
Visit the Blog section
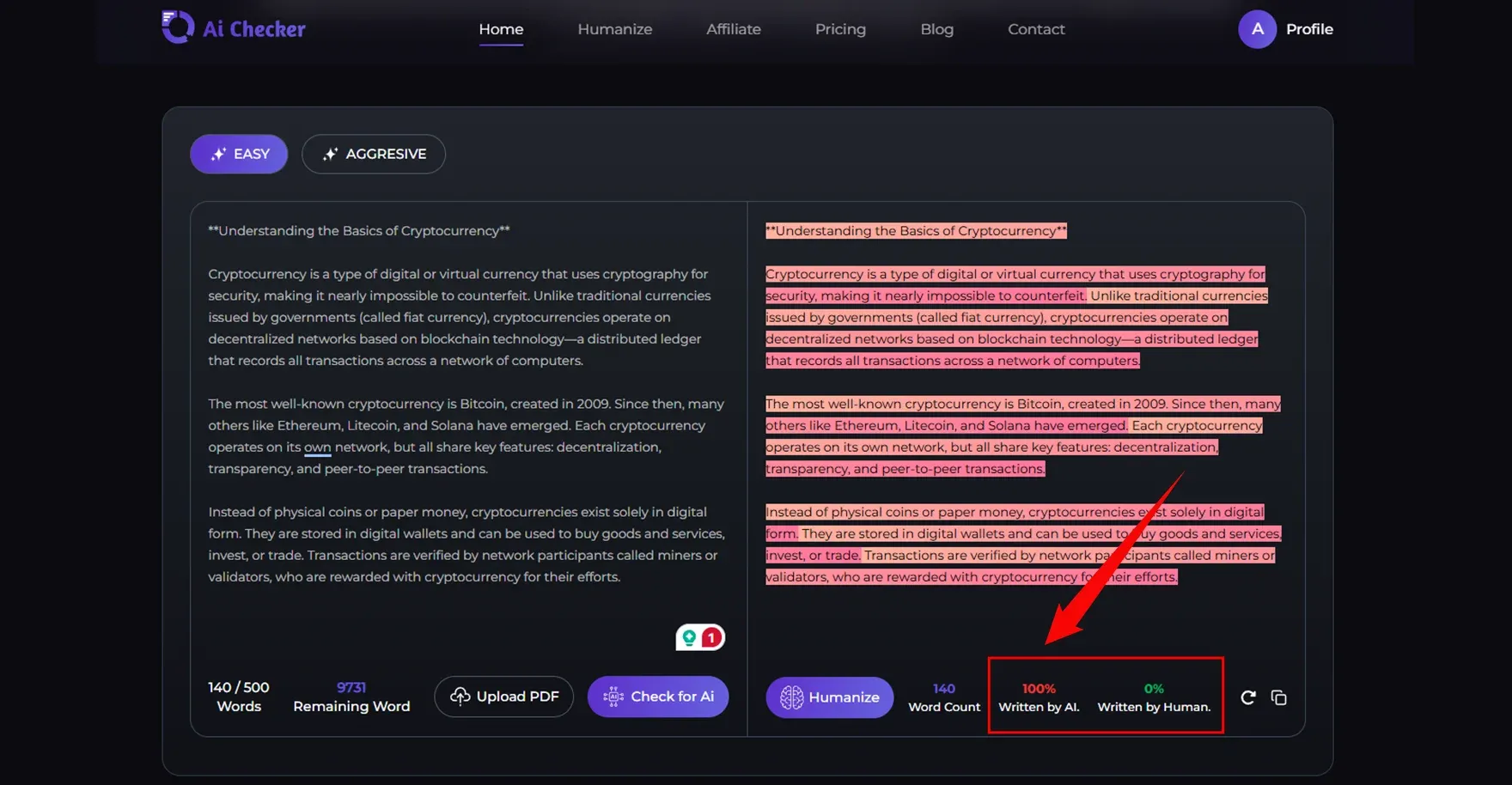[936, 29]
